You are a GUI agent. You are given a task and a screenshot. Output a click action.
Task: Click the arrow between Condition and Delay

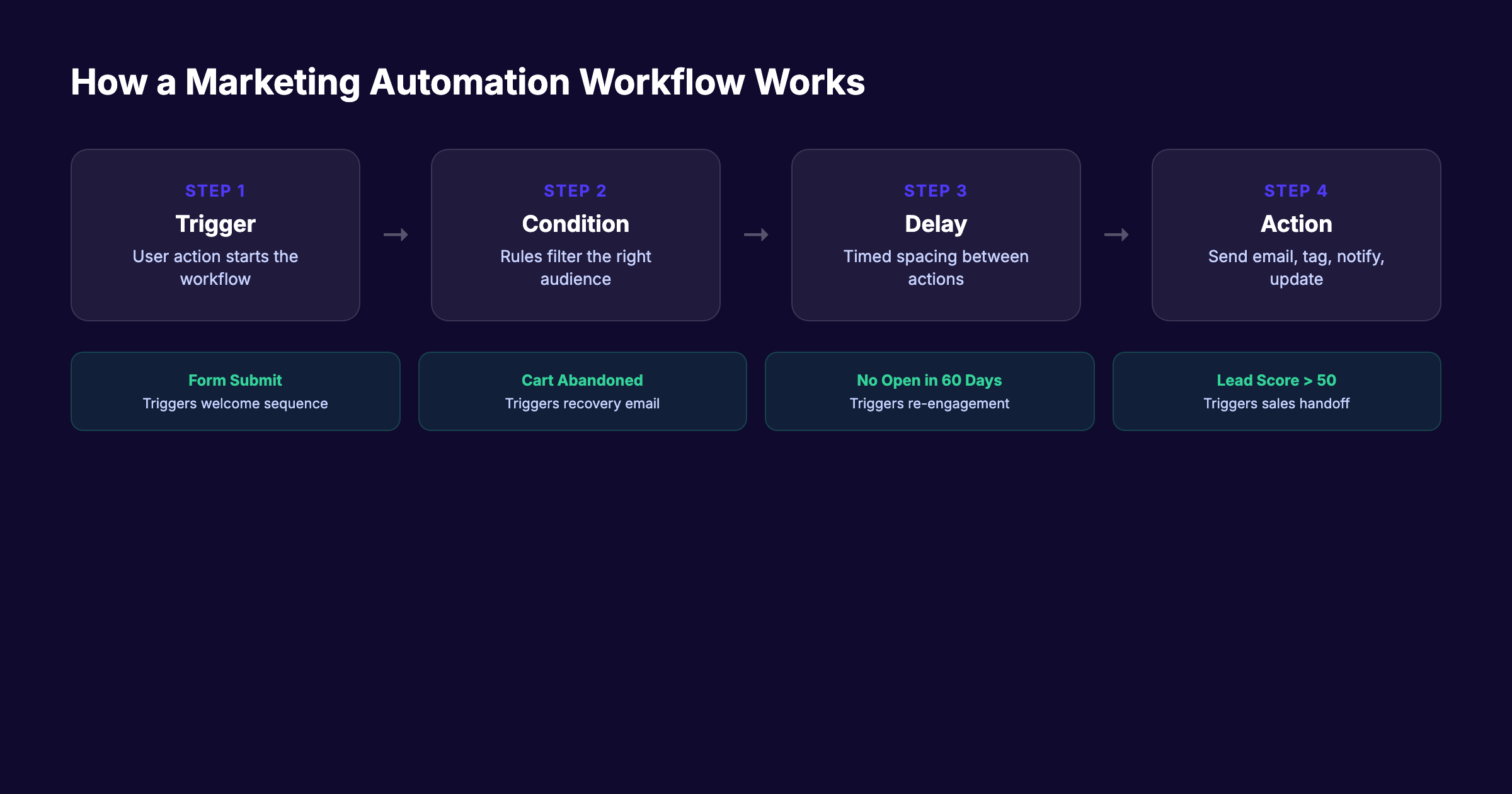tap(756, 234)
